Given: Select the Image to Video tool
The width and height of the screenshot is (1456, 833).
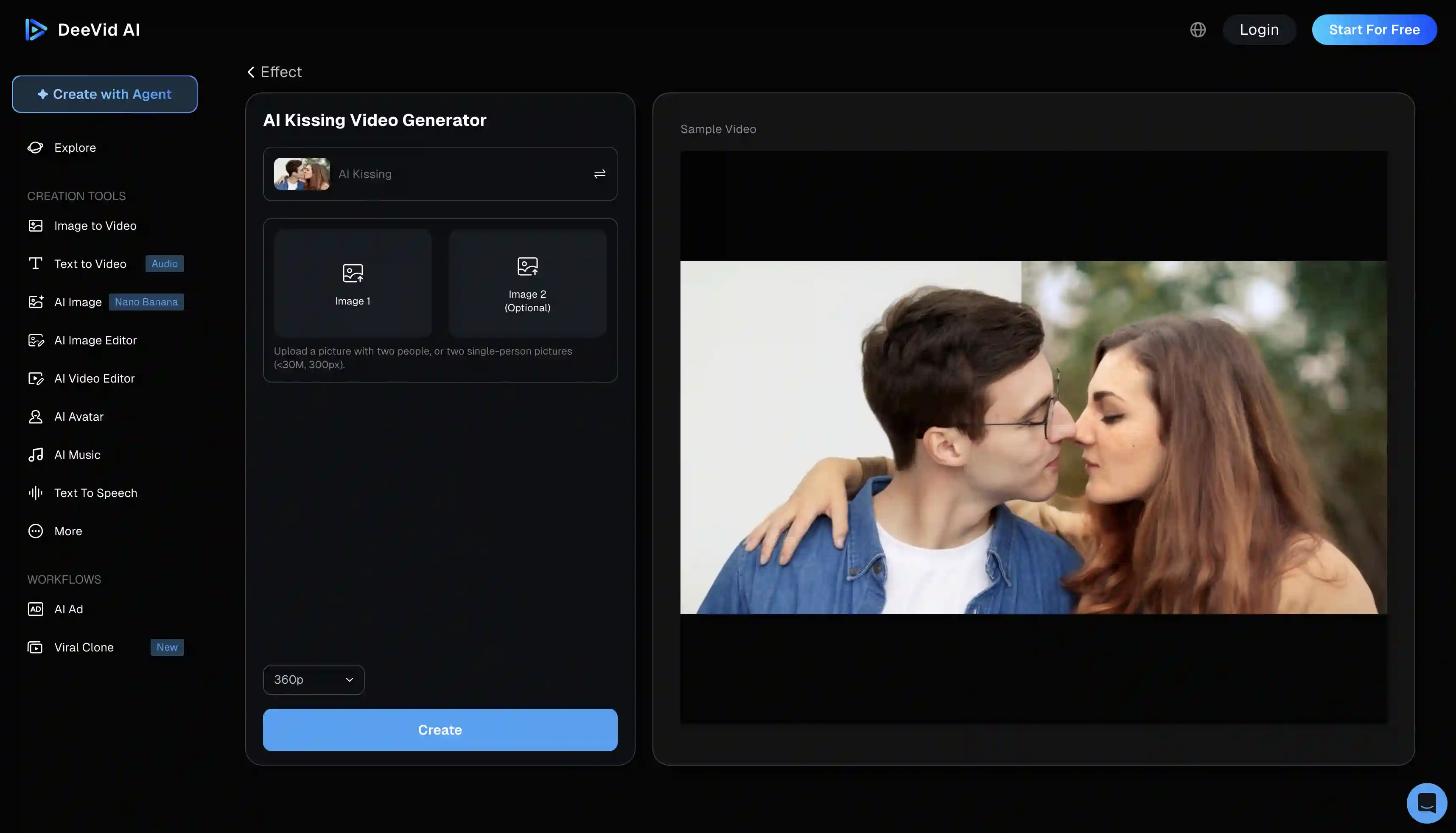Looking at the screenshot, I should pyautogui.click(x=95, y=225).
